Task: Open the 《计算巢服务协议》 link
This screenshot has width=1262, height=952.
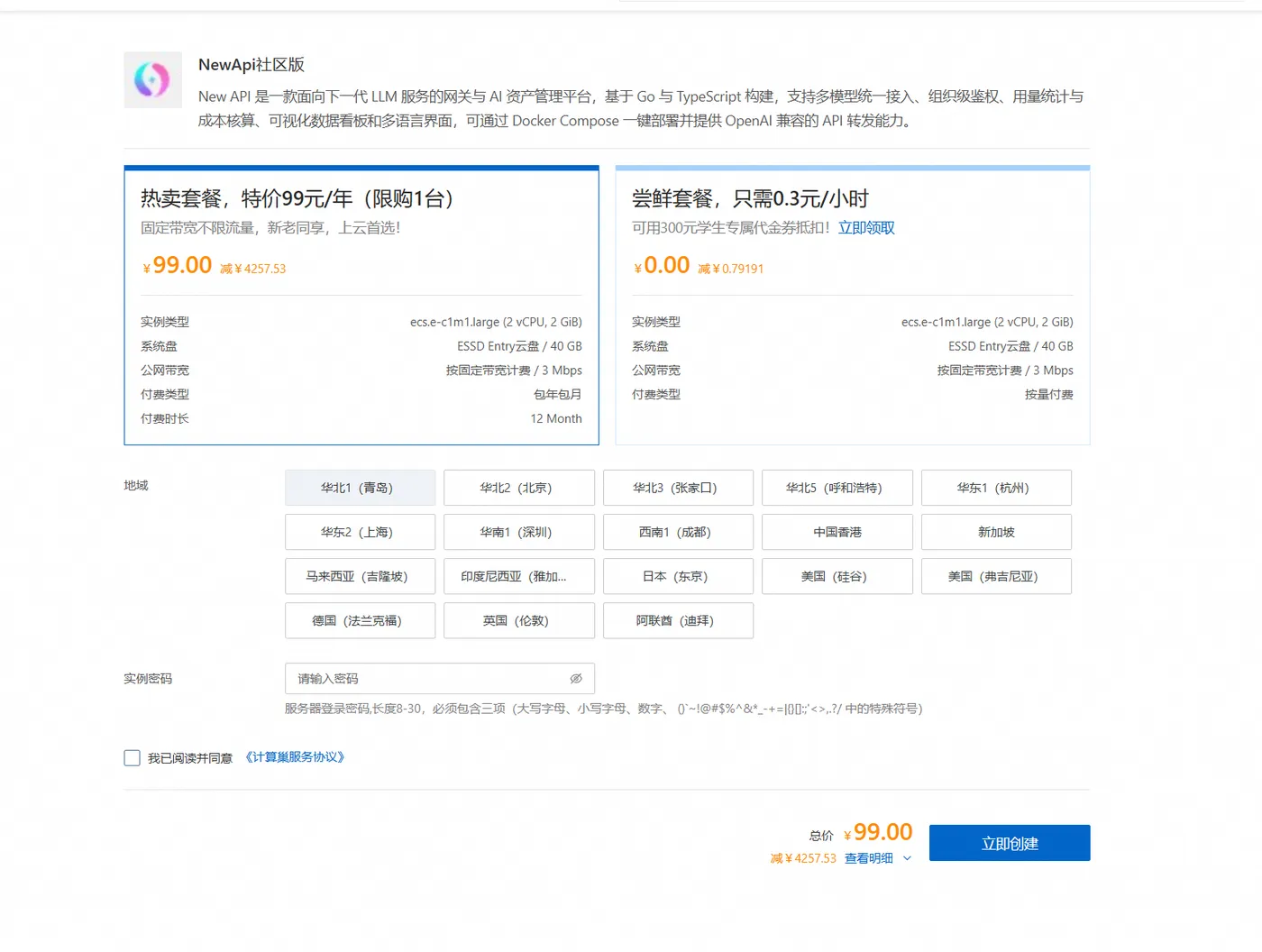Action: [295, 757]
